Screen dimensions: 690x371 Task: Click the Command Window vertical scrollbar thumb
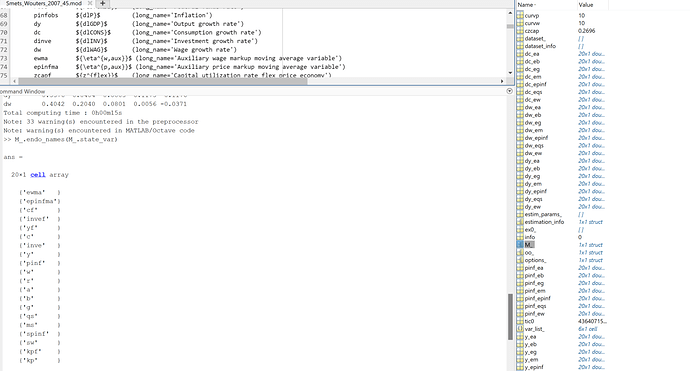click(510, 317)
